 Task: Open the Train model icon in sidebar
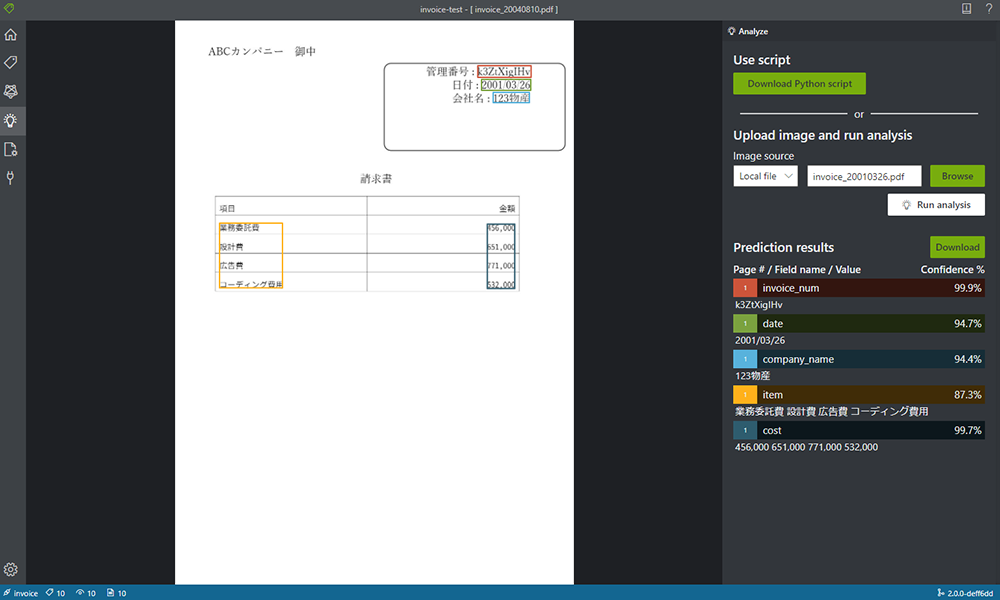(11, 91)
